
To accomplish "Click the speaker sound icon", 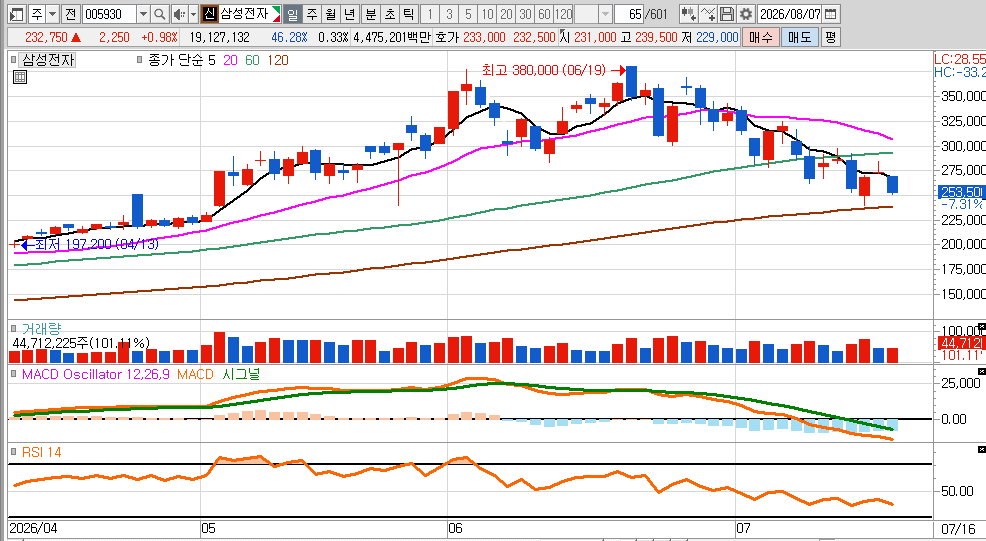I will click(x=178, y=14).
